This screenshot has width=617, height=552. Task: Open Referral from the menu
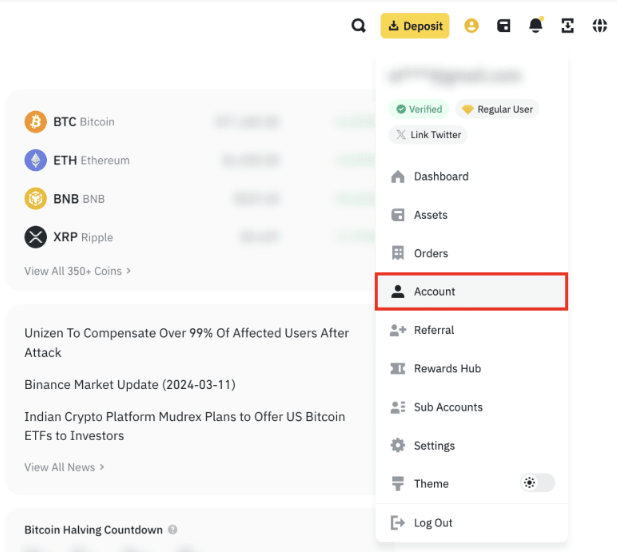click(x=471, y=330)
